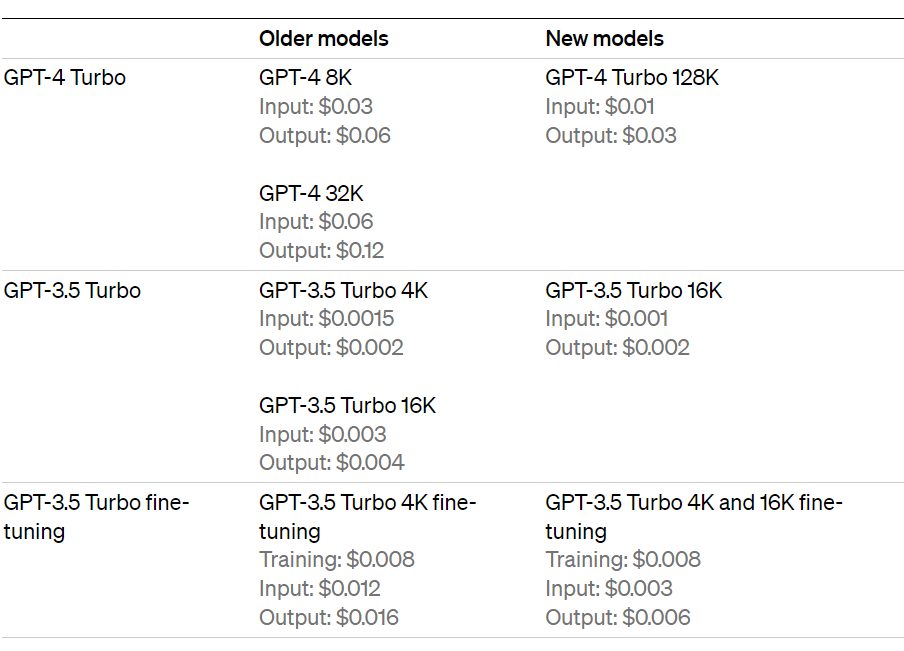Select the 'GPT-3.5 Turbo 4K' model name
Screen dimensions: 904x651
point(343,291)
